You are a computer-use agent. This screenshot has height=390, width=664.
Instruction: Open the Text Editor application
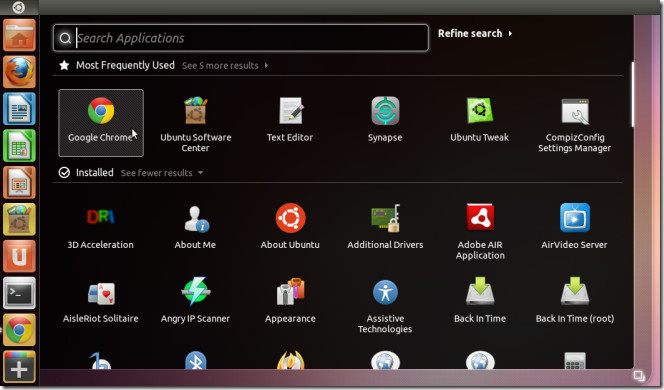point(290,119)
